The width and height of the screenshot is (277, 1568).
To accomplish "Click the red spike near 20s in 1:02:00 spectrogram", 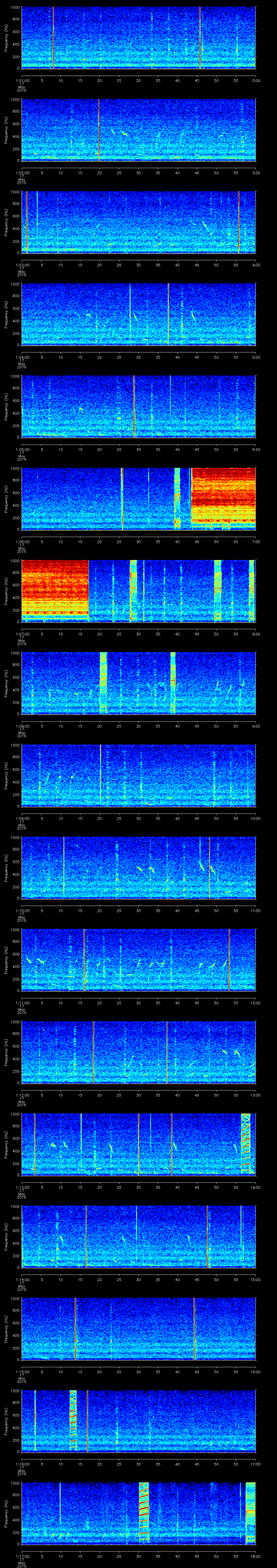I will point(99,130).
